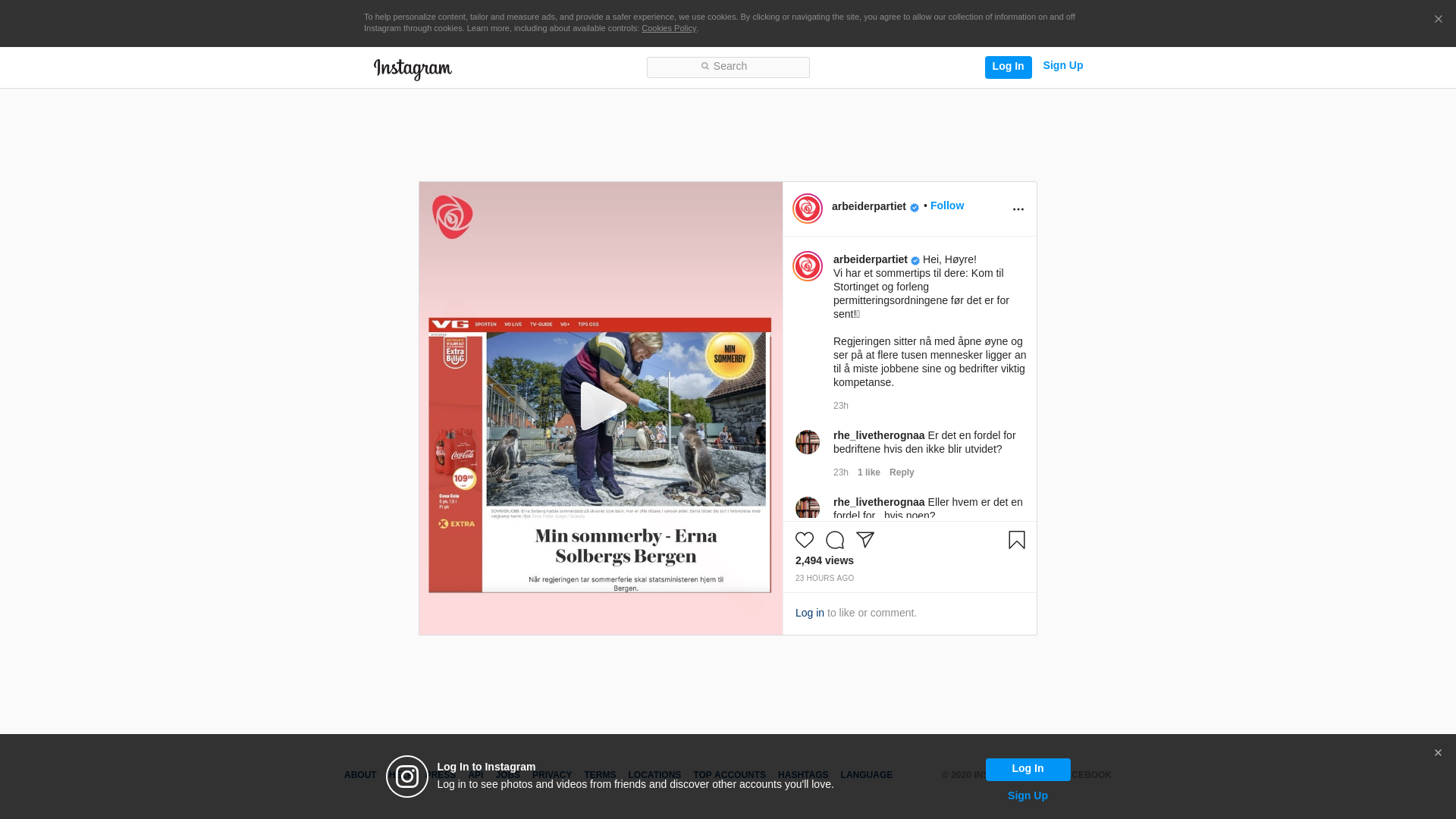
Task: Open the HASHTAGS footer link
Action: pos(803,775)
